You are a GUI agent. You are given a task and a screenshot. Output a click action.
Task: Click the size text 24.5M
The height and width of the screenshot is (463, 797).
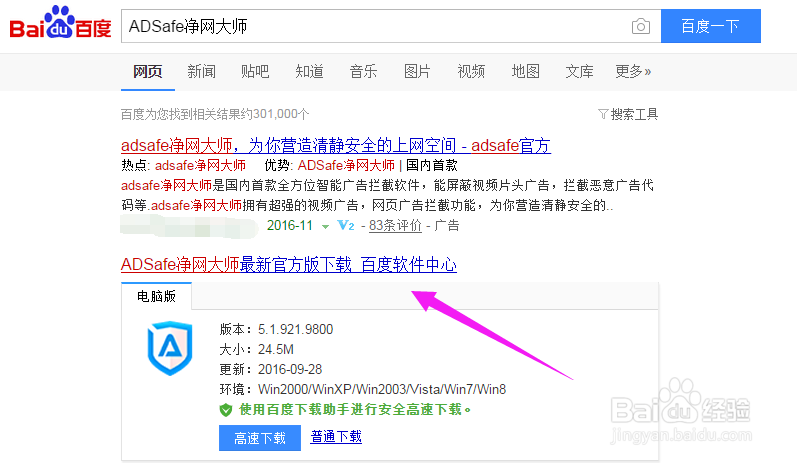(275, 350)
